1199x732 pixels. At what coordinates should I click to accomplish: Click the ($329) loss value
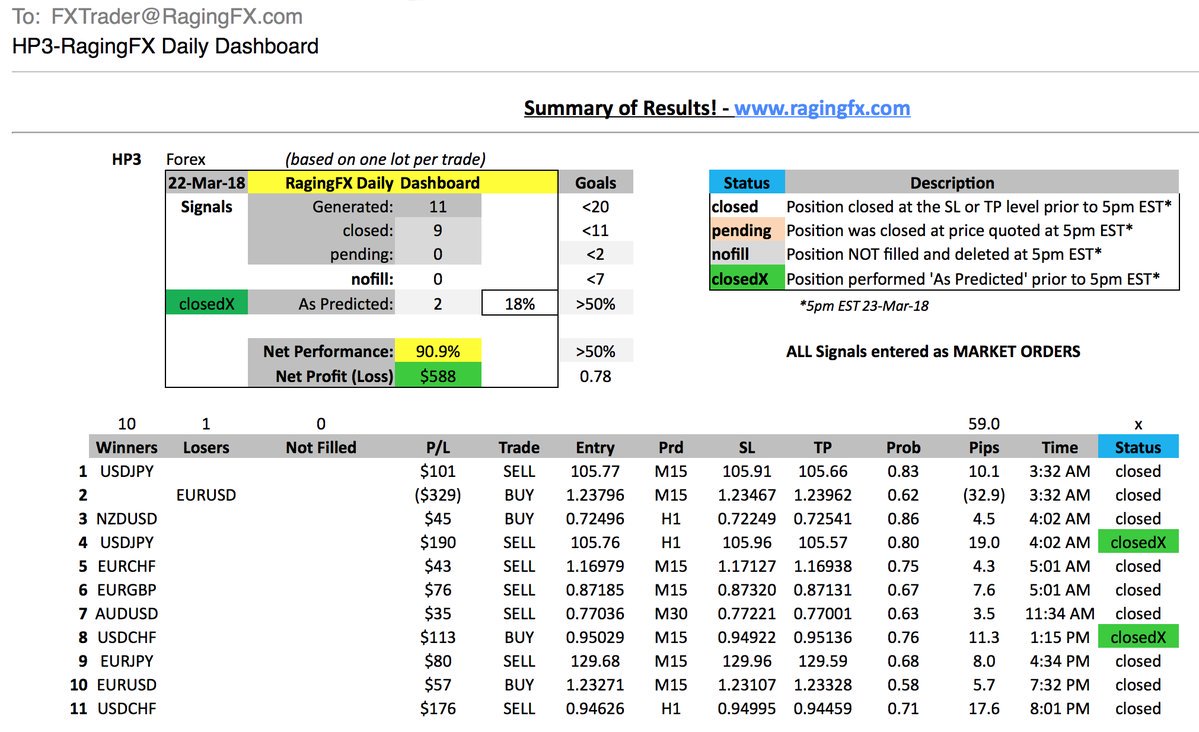click(437, 495)
